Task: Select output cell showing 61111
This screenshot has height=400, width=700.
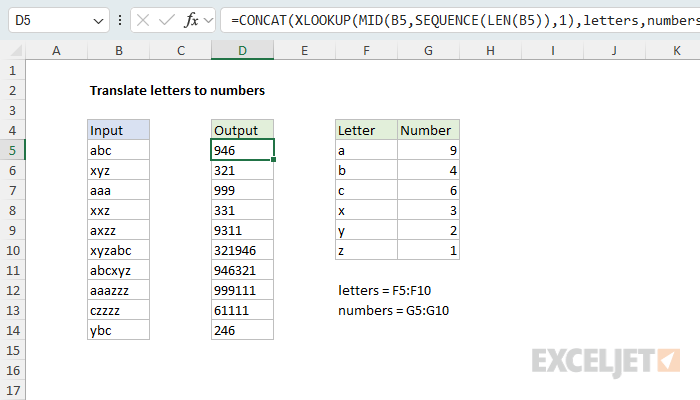Action: click(242, 310)
